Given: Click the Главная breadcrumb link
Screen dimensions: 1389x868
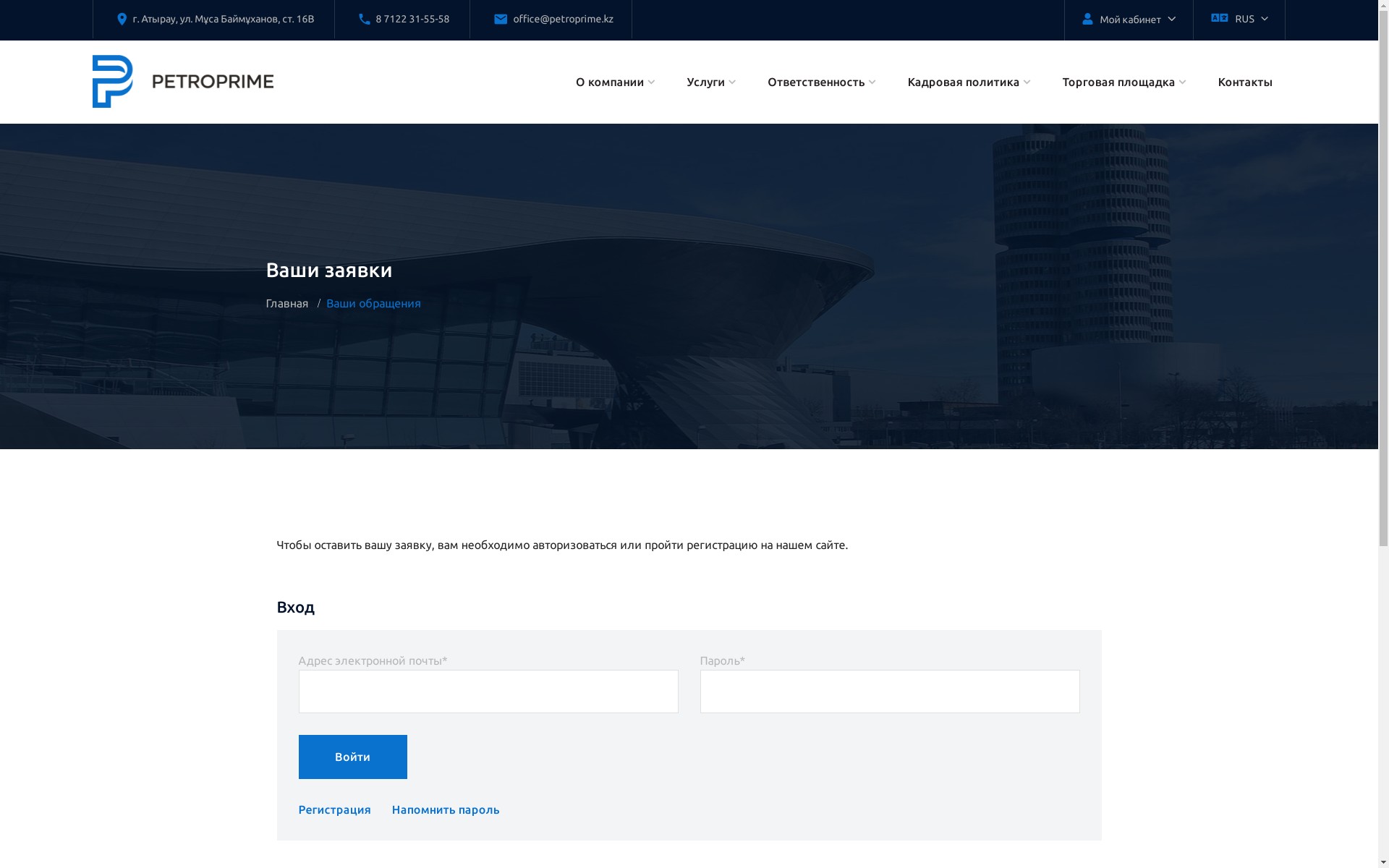Looking at the screenshot, I should point(287,303).
